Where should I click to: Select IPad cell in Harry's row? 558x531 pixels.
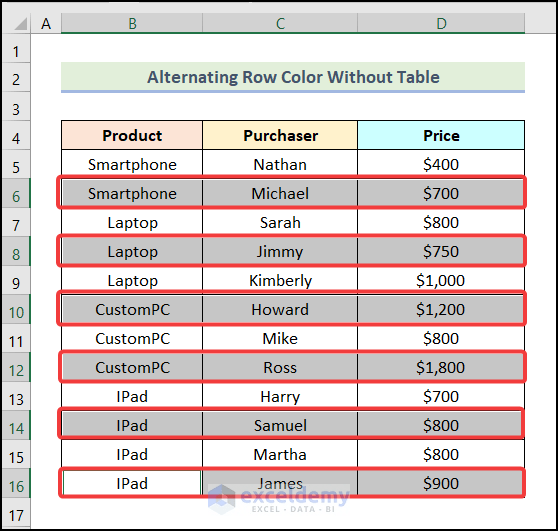[x=132, y=396]
